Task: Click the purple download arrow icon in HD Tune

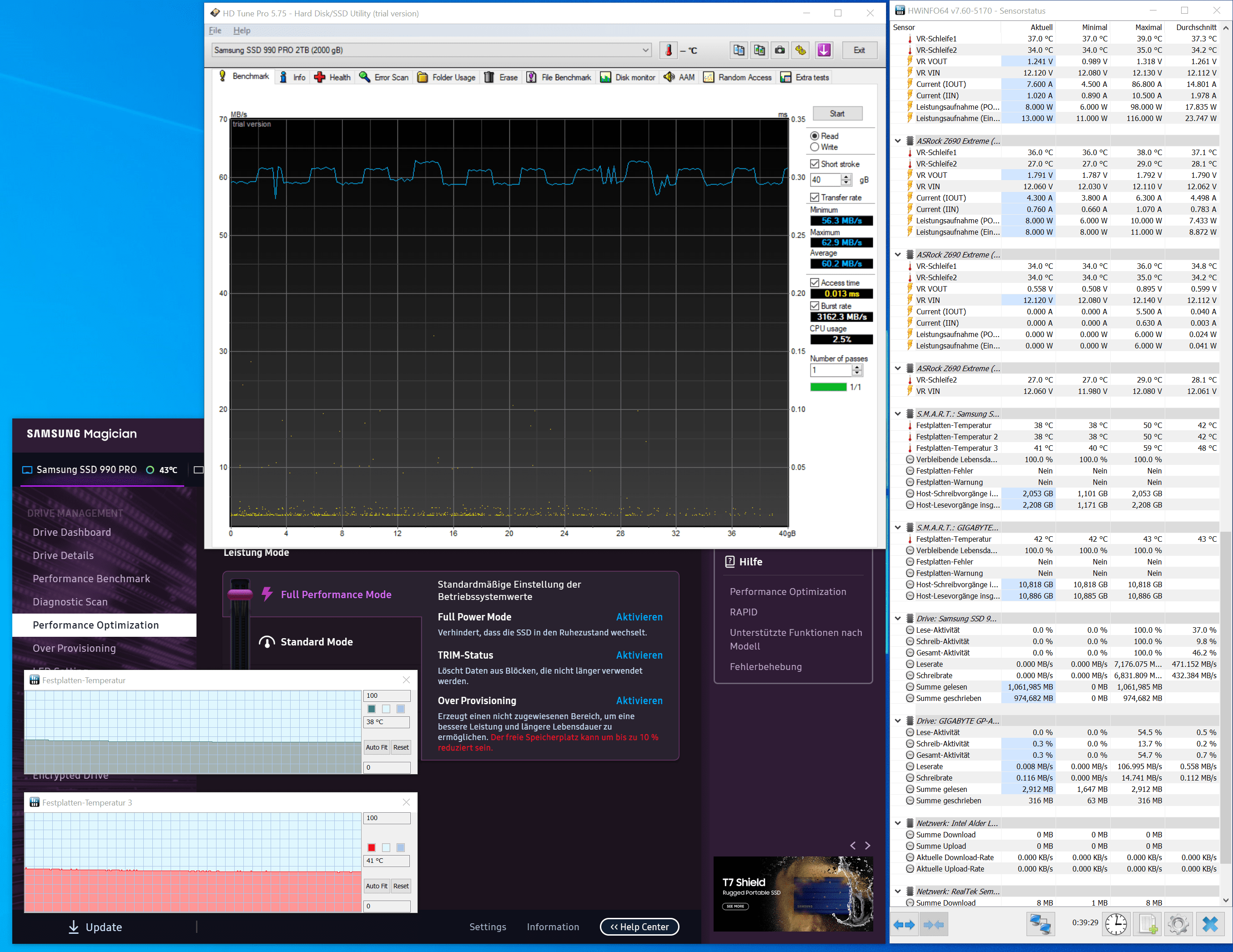Action: click(x=824, y=50)
